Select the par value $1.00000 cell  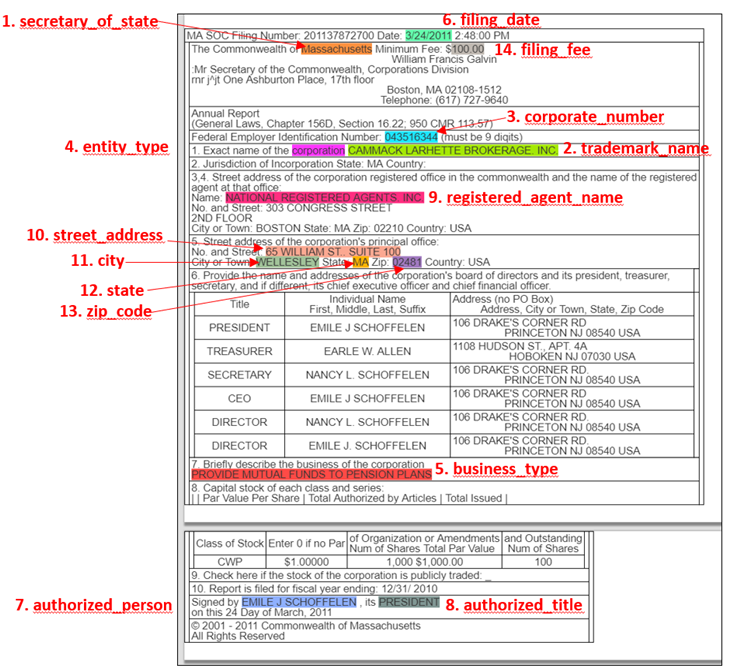(x=306, y=562)
